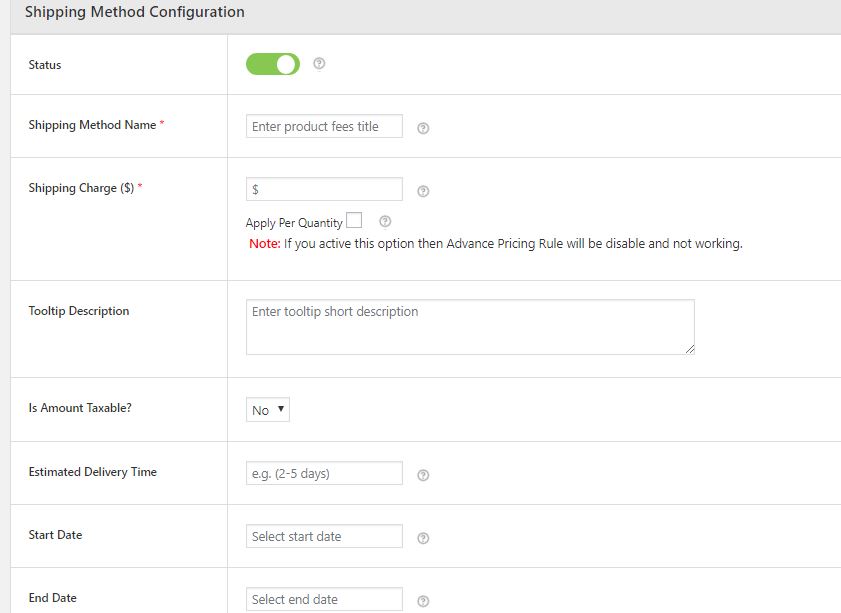Click the 'Start Date' label
This screenshot has width=841, height=613.
click(x=55, y=535)
